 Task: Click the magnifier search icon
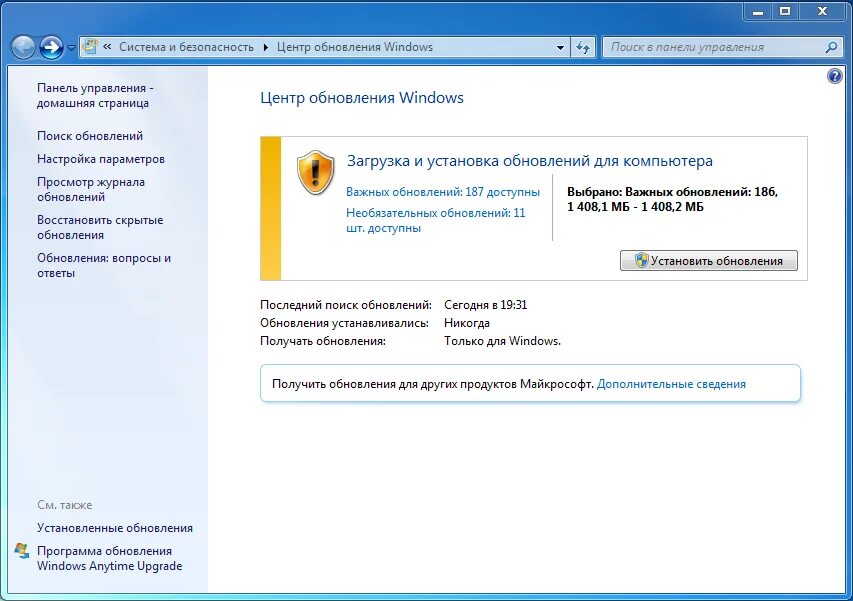(831, 47)
